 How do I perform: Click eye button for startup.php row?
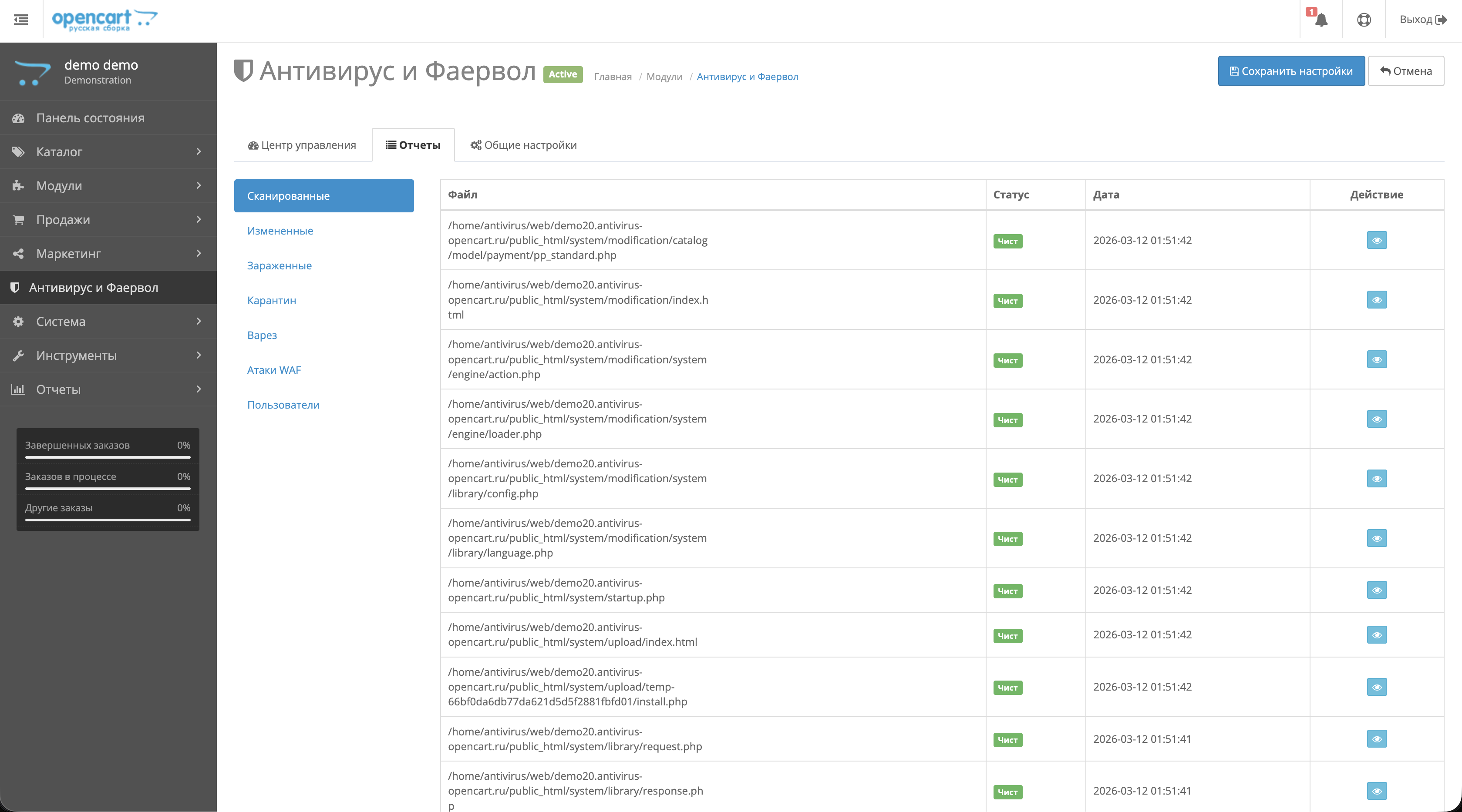click(x=1376, y=590)
